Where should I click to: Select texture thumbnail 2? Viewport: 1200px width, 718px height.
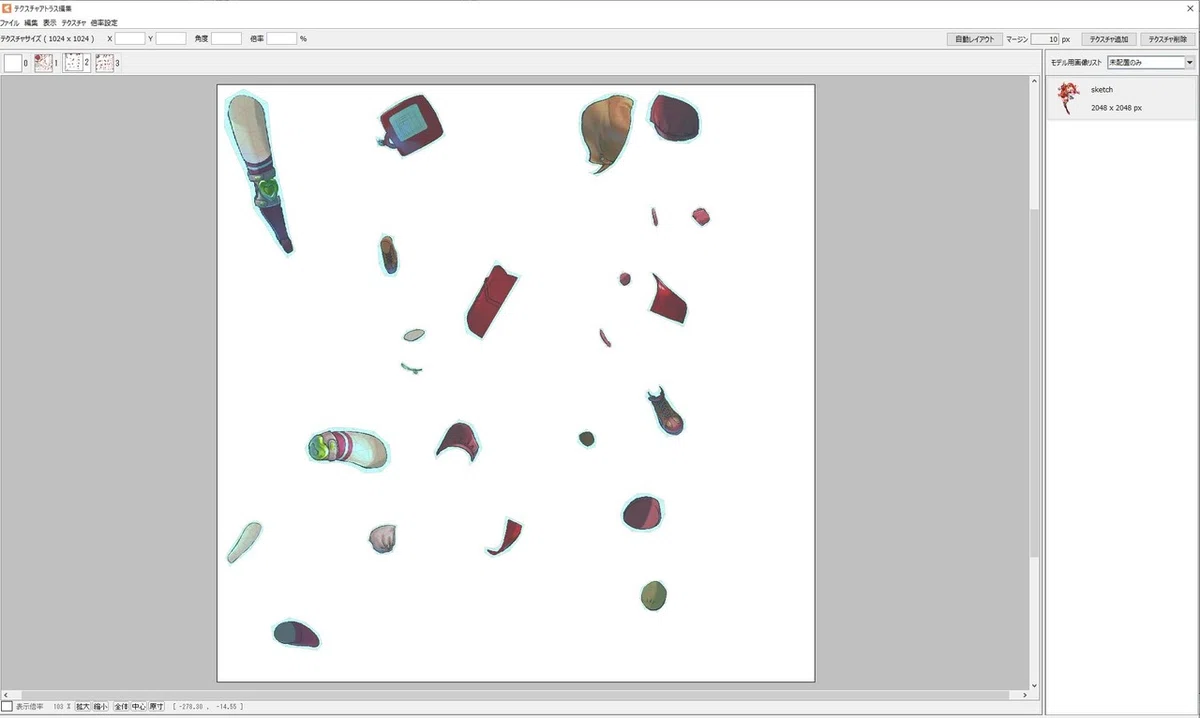click(x=73, y=63)
